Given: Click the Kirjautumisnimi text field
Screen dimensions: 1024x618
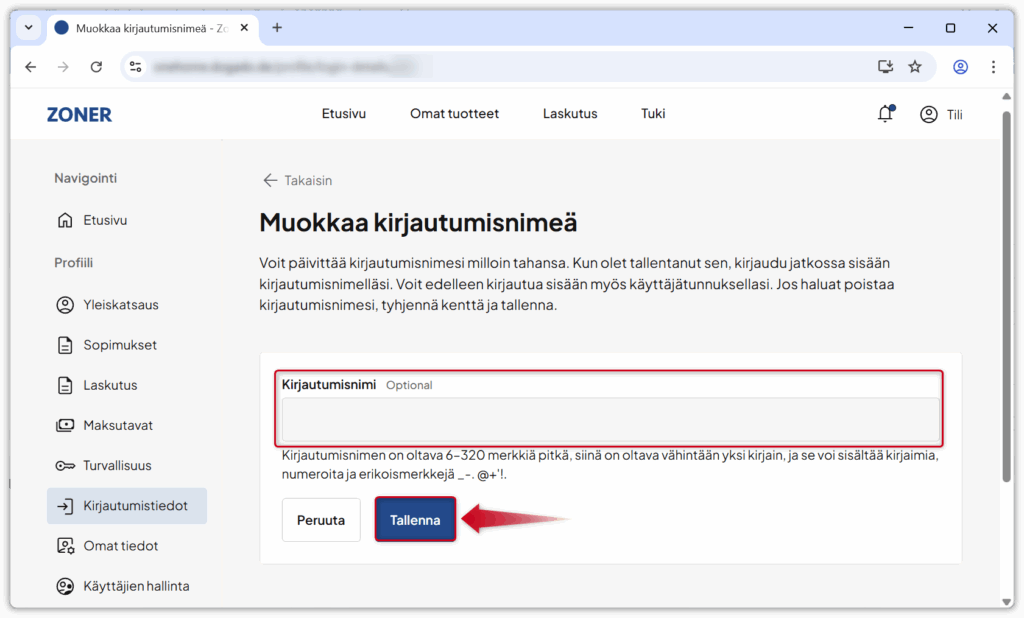Looking at the screenshot, I should (x=610, y=420).
